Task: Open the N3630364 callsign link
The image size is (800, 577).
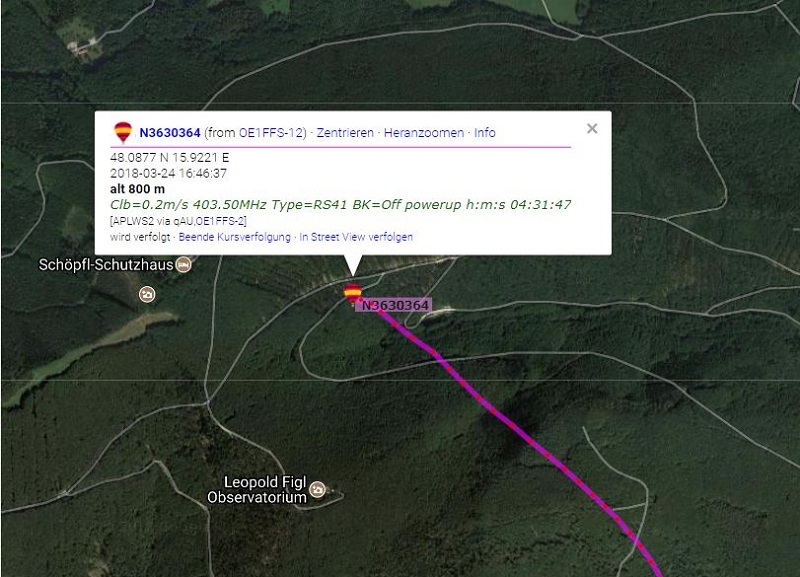Action: (x=170, y=133)
